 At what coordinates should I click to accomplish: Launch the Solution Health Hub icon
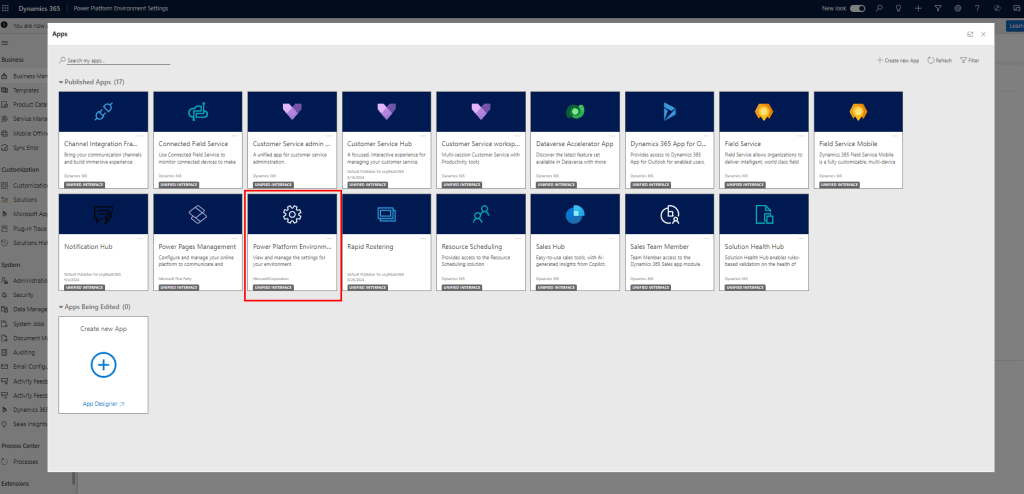(764, 214)
